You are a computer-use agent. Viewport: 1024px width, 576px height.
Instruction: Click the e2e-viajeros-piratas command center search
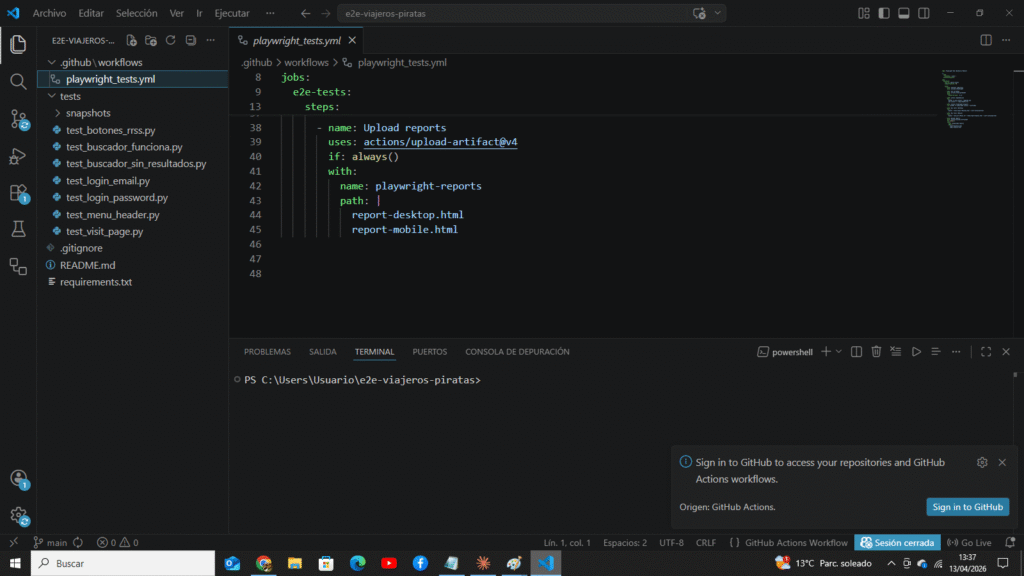click(x=532, y=13)
